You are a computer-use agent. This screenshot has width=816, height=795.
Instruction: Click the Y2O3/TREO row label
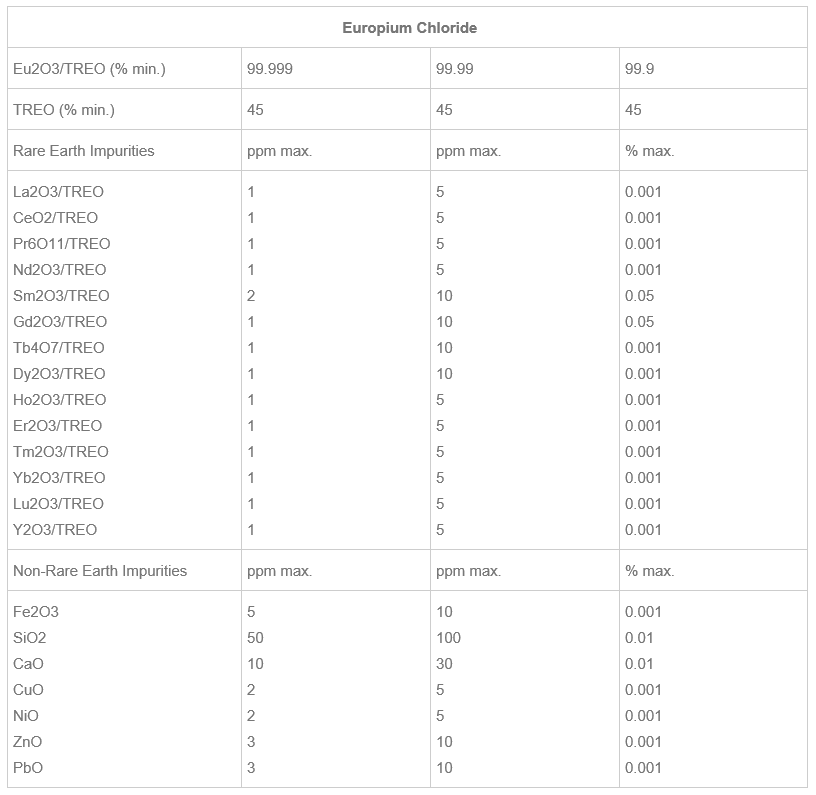coord(55,530)
